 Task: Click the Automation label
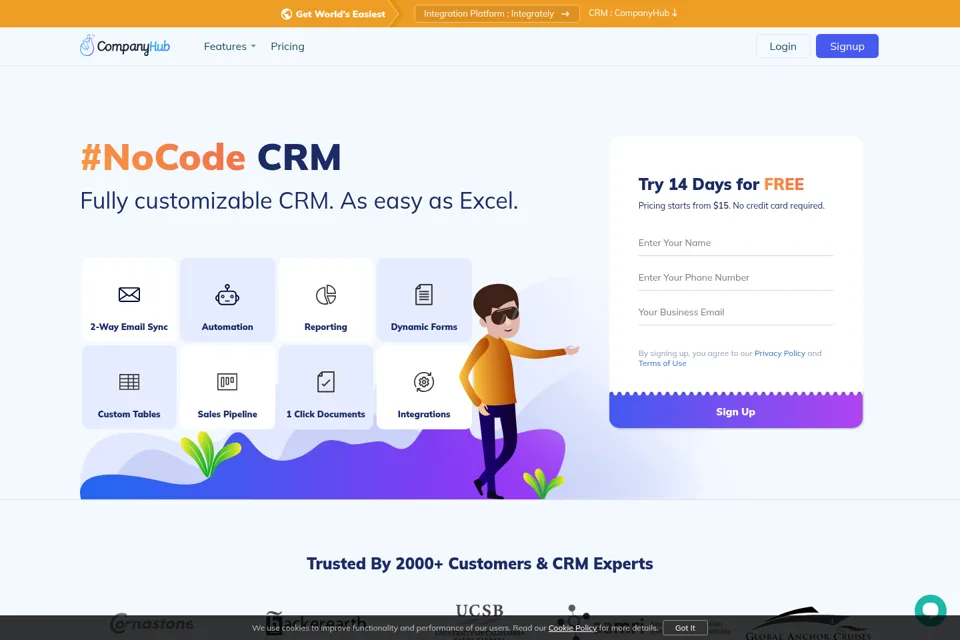pos(227,327)
